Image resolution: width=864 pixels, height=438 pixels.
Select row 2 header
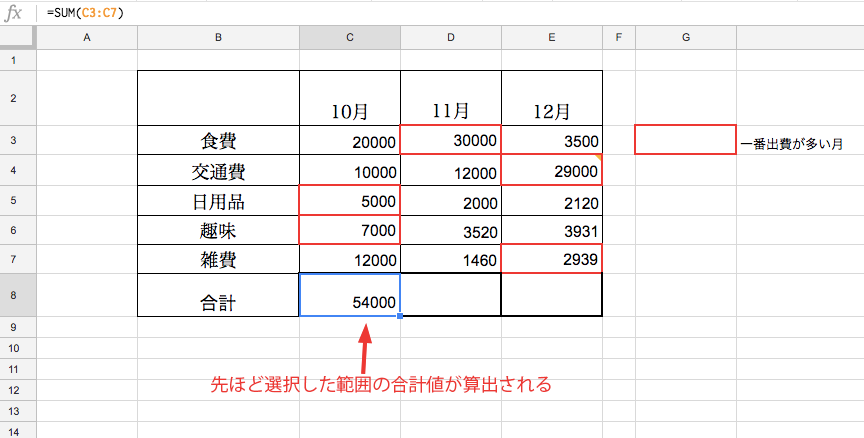coord(17,98)
